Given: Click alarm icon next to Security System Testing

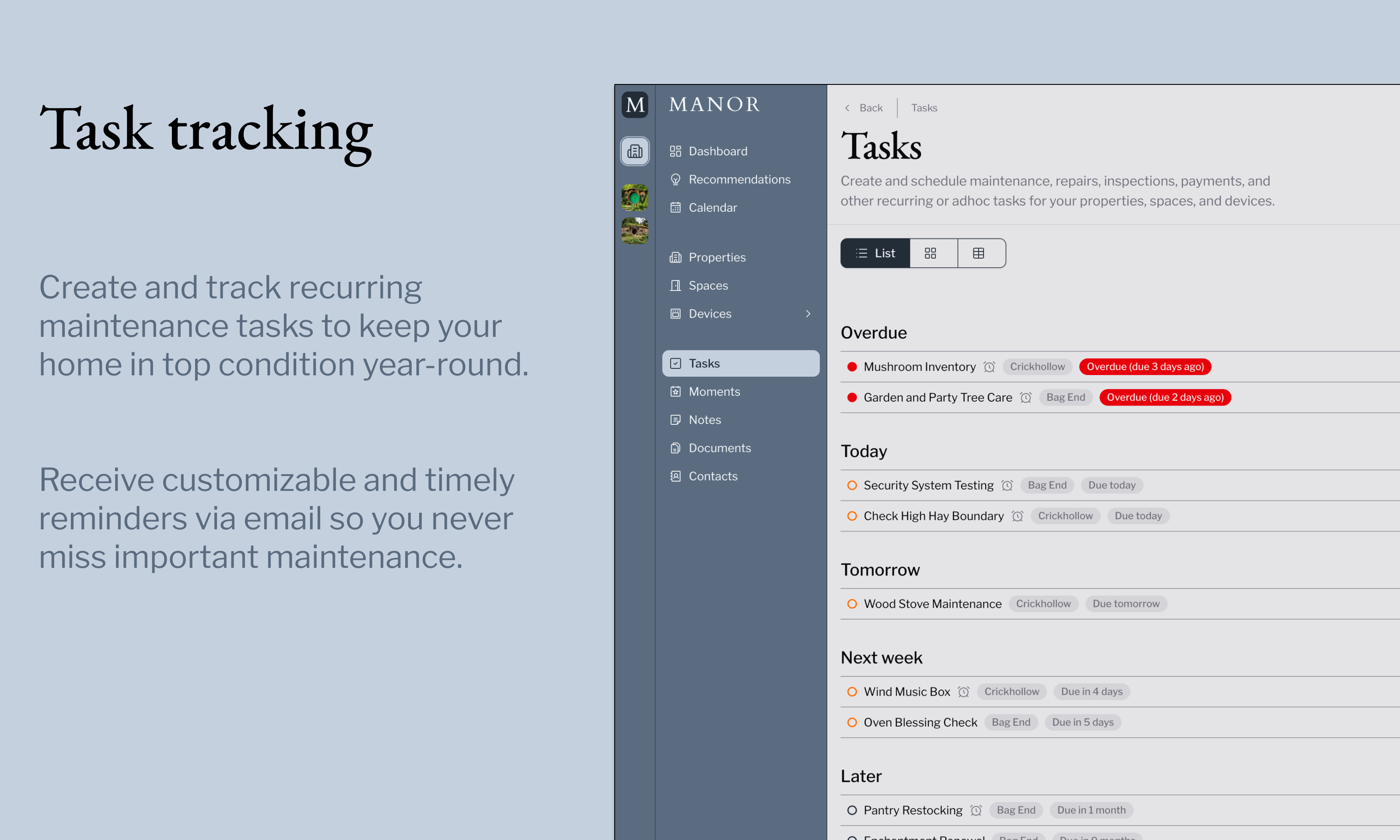Looking at the screenshot, I should [1007, 485].
